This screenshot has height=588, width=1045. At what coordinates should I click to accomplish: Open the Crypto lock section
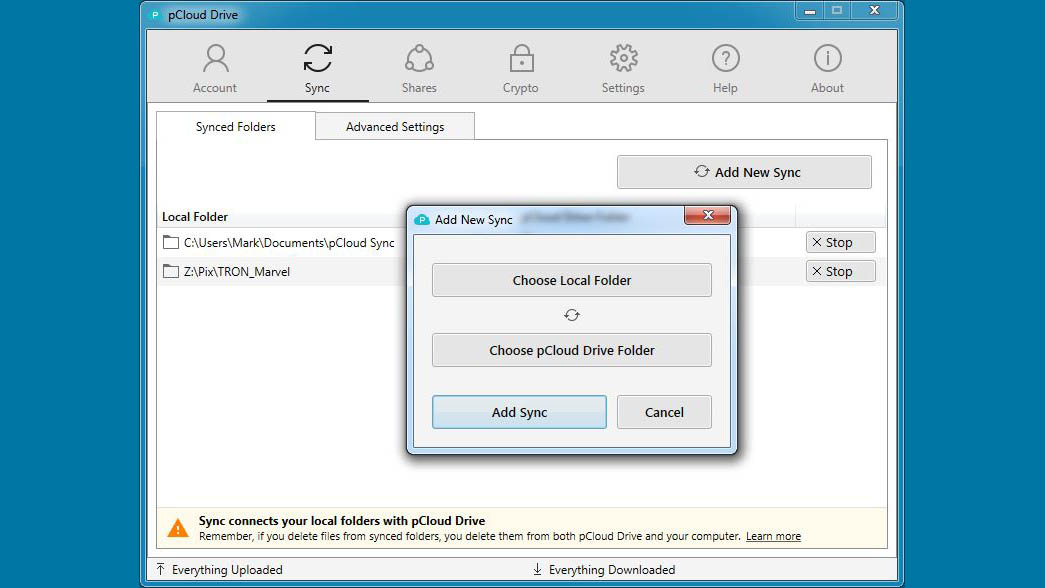click(521, 69)
